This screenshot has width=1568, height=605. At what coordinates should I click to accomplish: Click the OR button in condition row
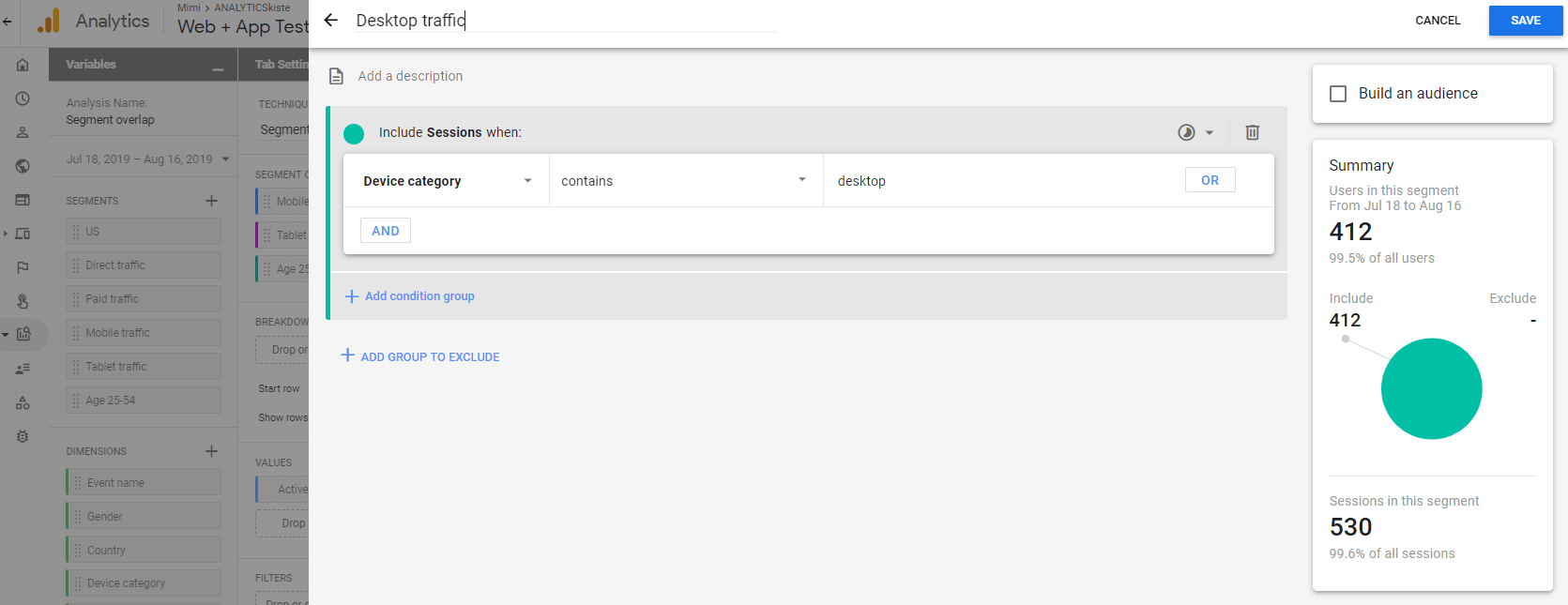coord(1210,180)
